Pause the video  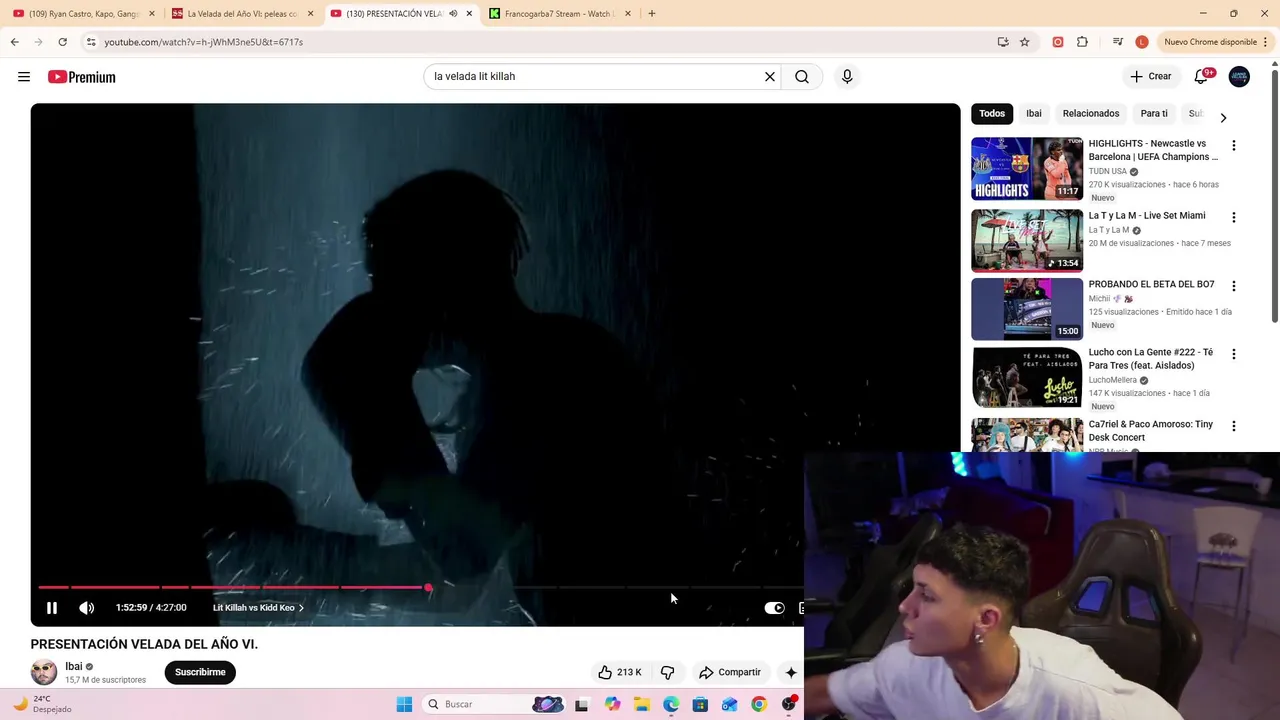[52, 607]
